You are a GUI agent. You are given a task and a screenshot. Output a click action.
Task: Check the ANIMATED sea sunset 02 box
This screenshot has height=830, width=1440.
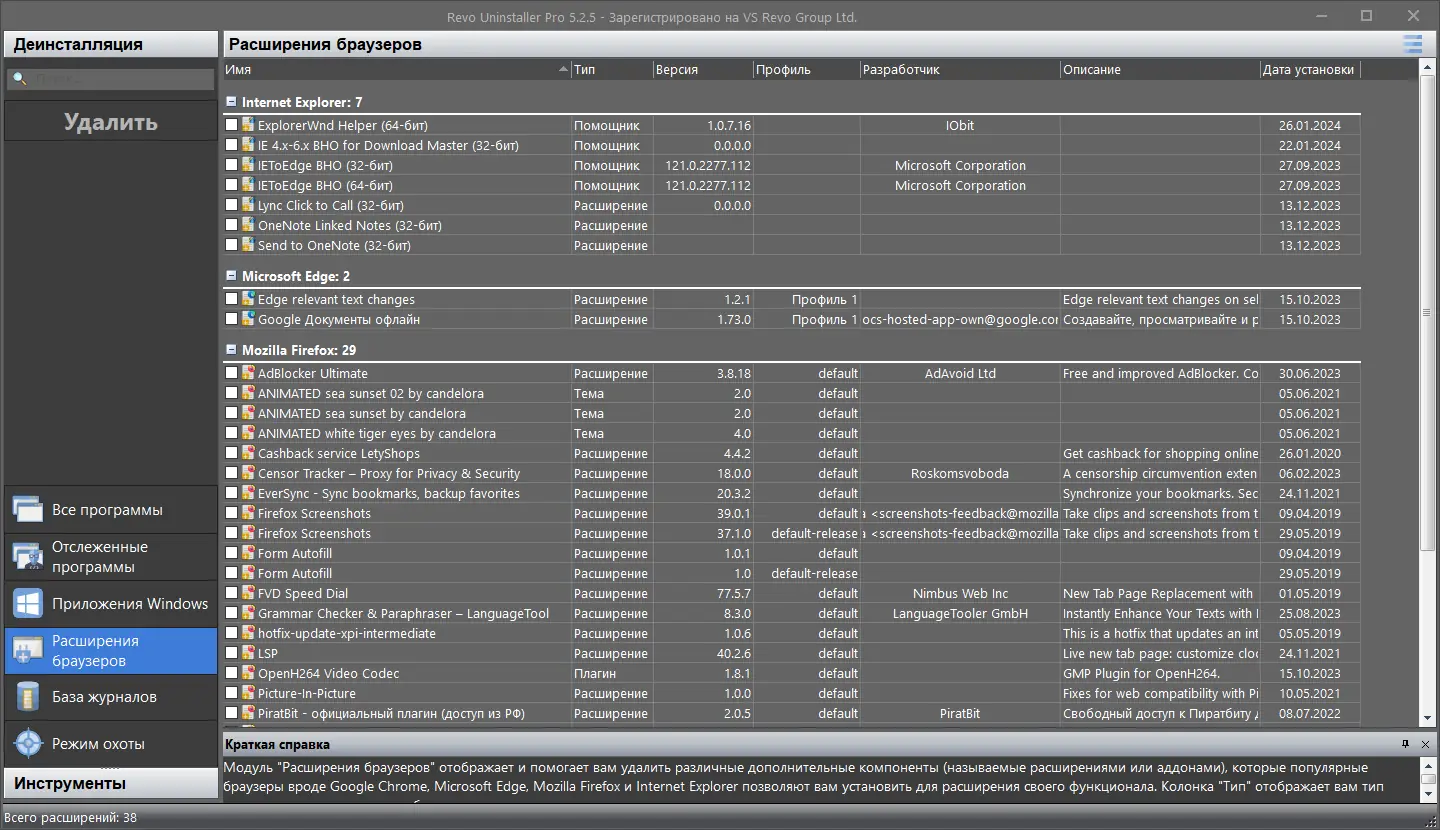coord(232,393)
